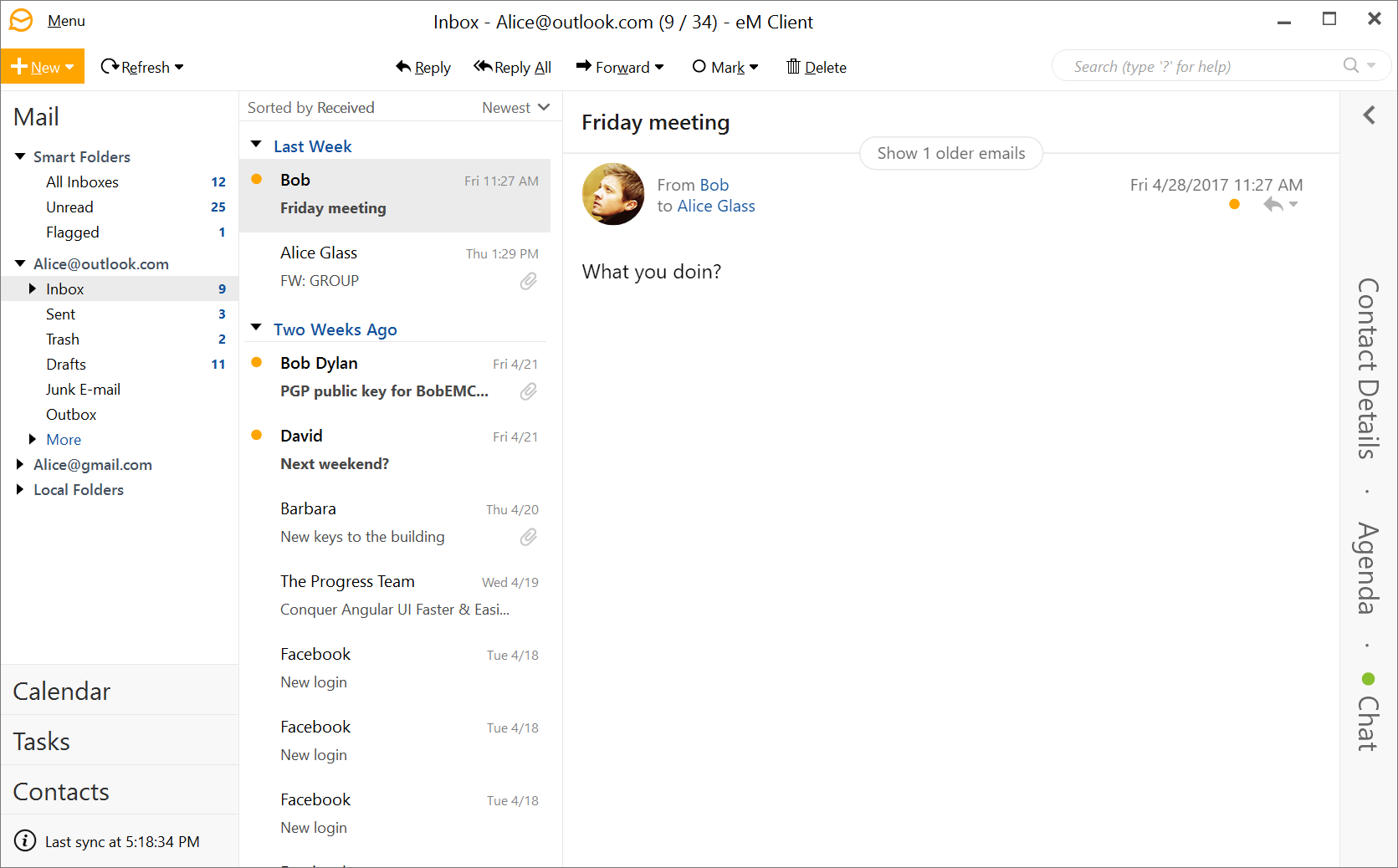Switch to the Contacts section

point(120,791)
